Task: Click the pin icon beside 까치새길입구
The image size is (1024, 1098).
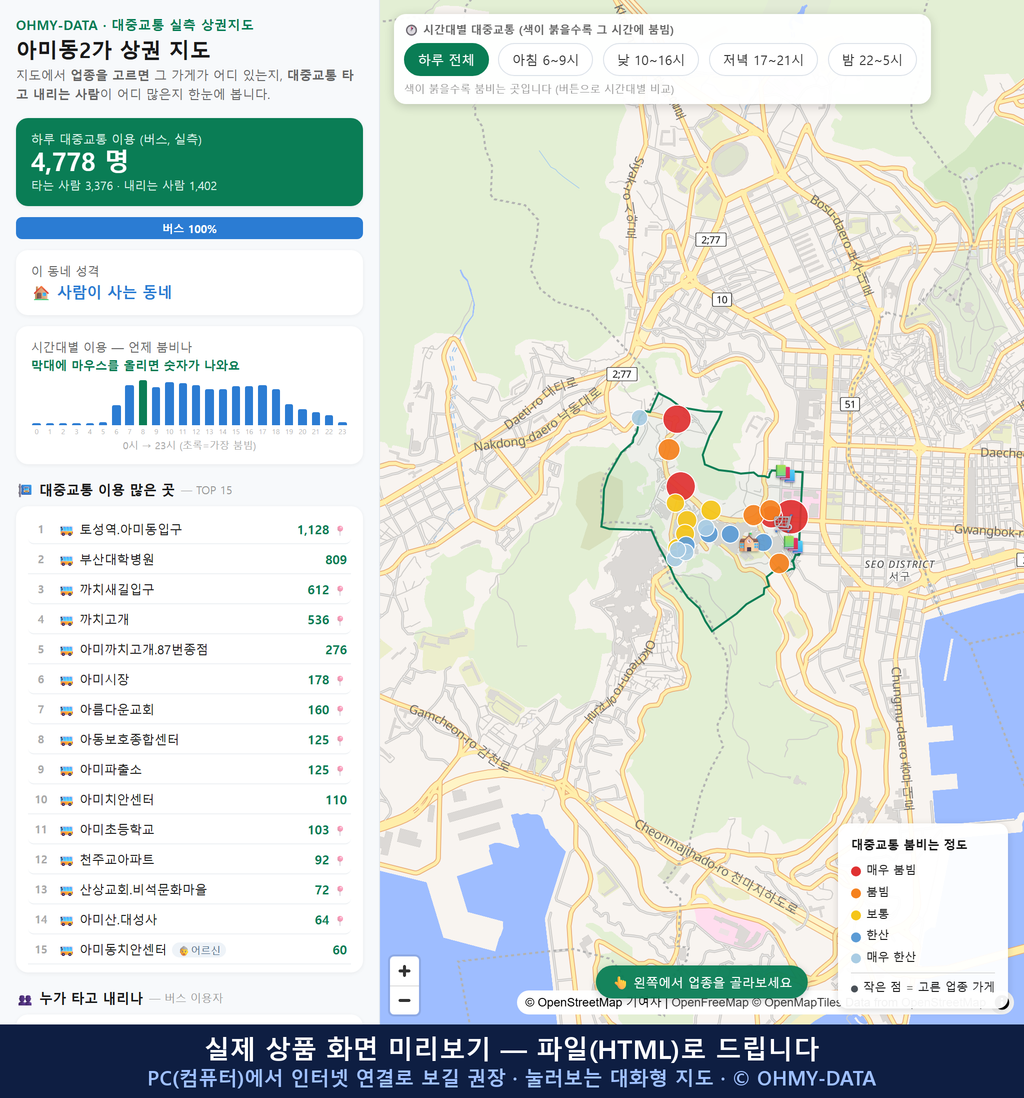Action: [340, 590]
